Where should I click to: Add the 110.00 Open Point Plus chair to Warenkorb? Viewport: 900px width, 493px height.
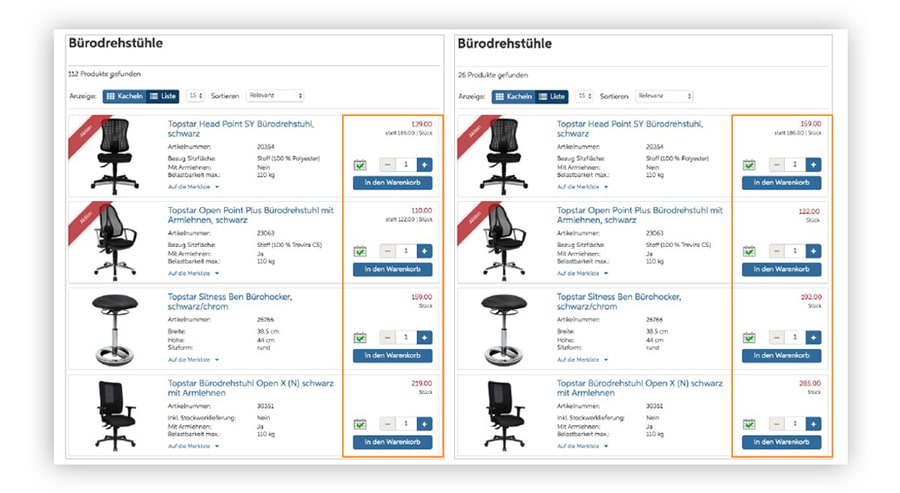coord(393,269)
